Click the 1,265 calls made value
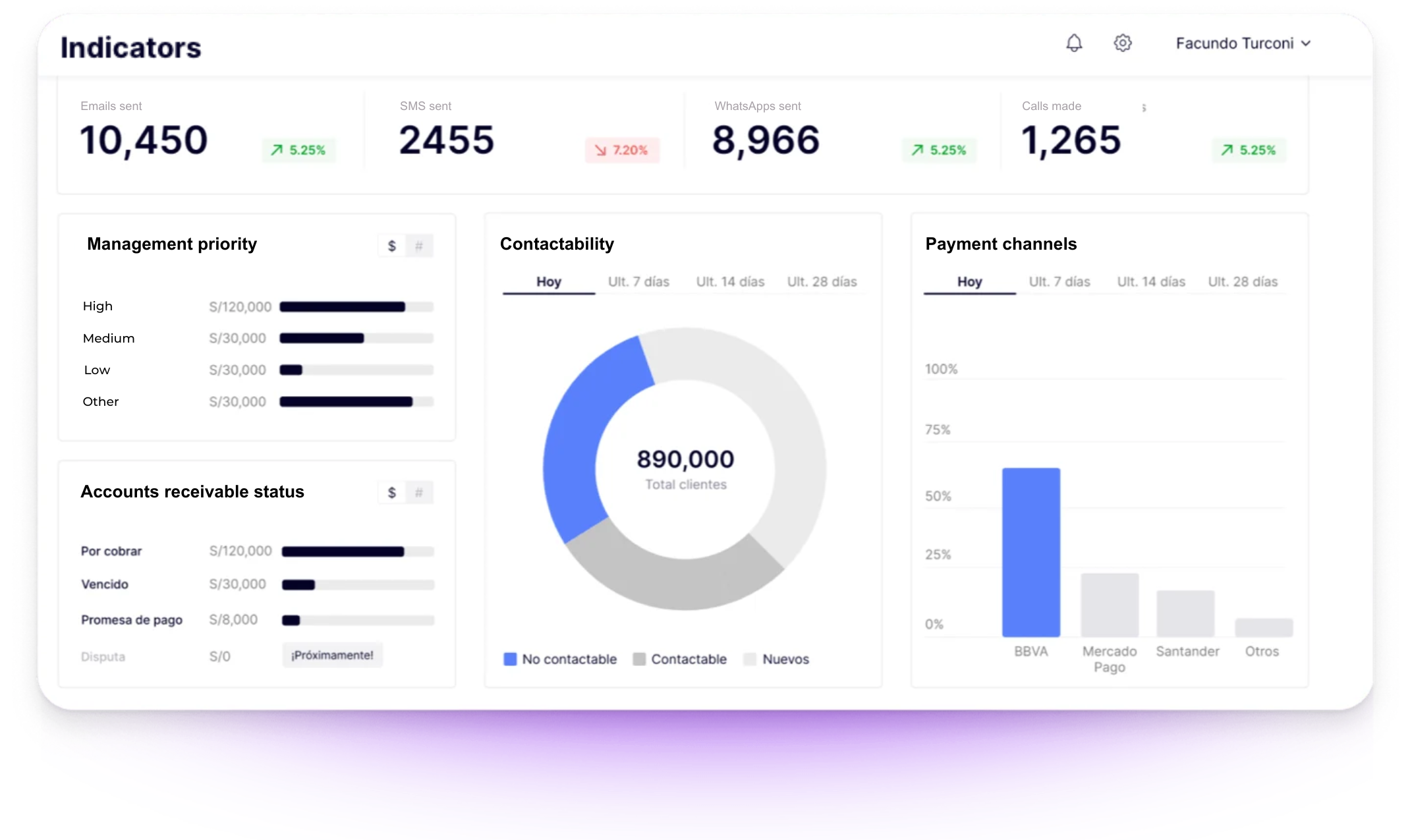The width and height of the screenshot is (1410, 840). click(x=1071, y=140)
